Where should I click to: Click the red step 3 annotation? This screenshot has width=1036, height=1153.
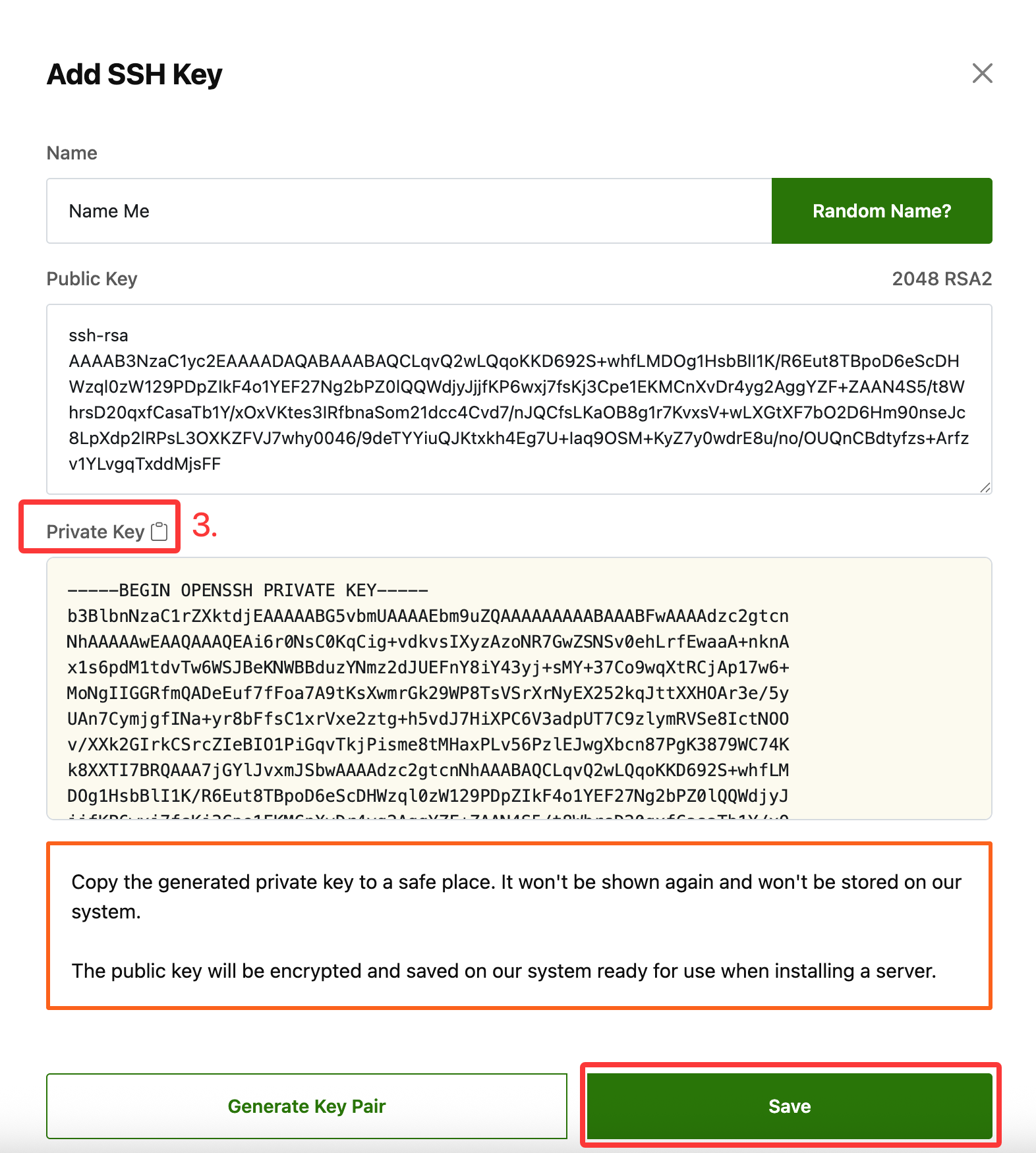[204, 526]
